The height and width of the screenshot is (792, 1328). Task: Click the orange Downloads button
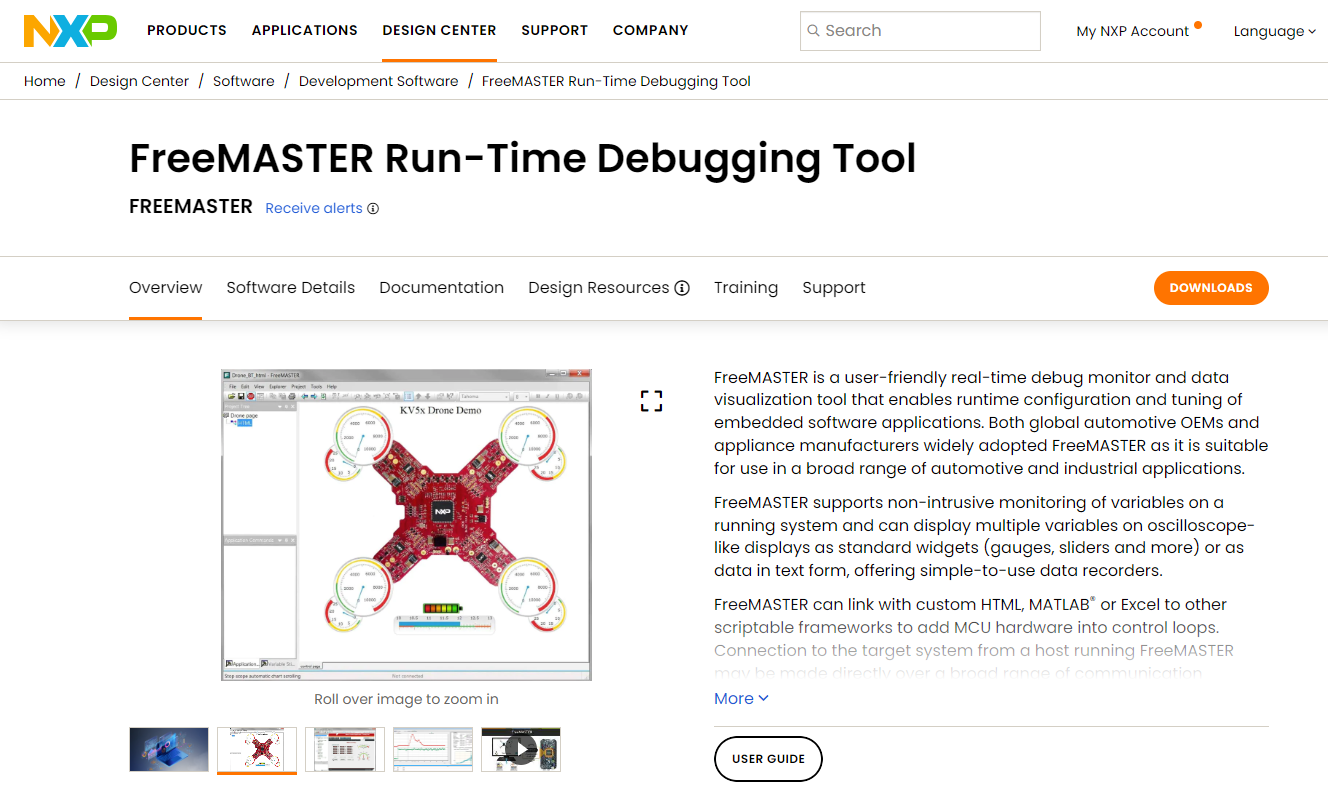coord(1210,288)
